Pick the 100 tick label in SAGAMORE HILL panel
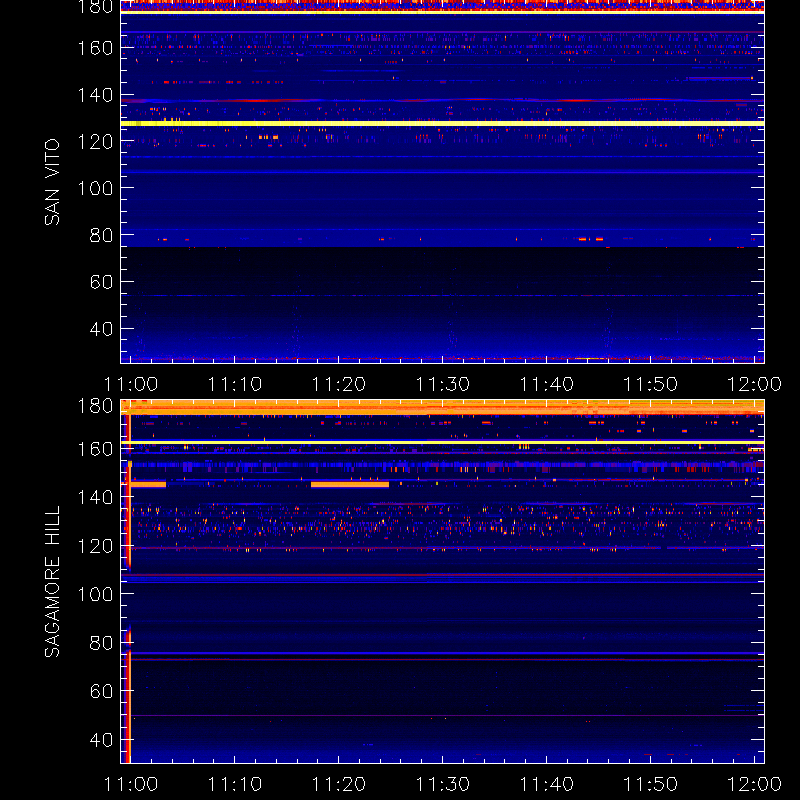 pyautogui.click(x=95, y=594)
